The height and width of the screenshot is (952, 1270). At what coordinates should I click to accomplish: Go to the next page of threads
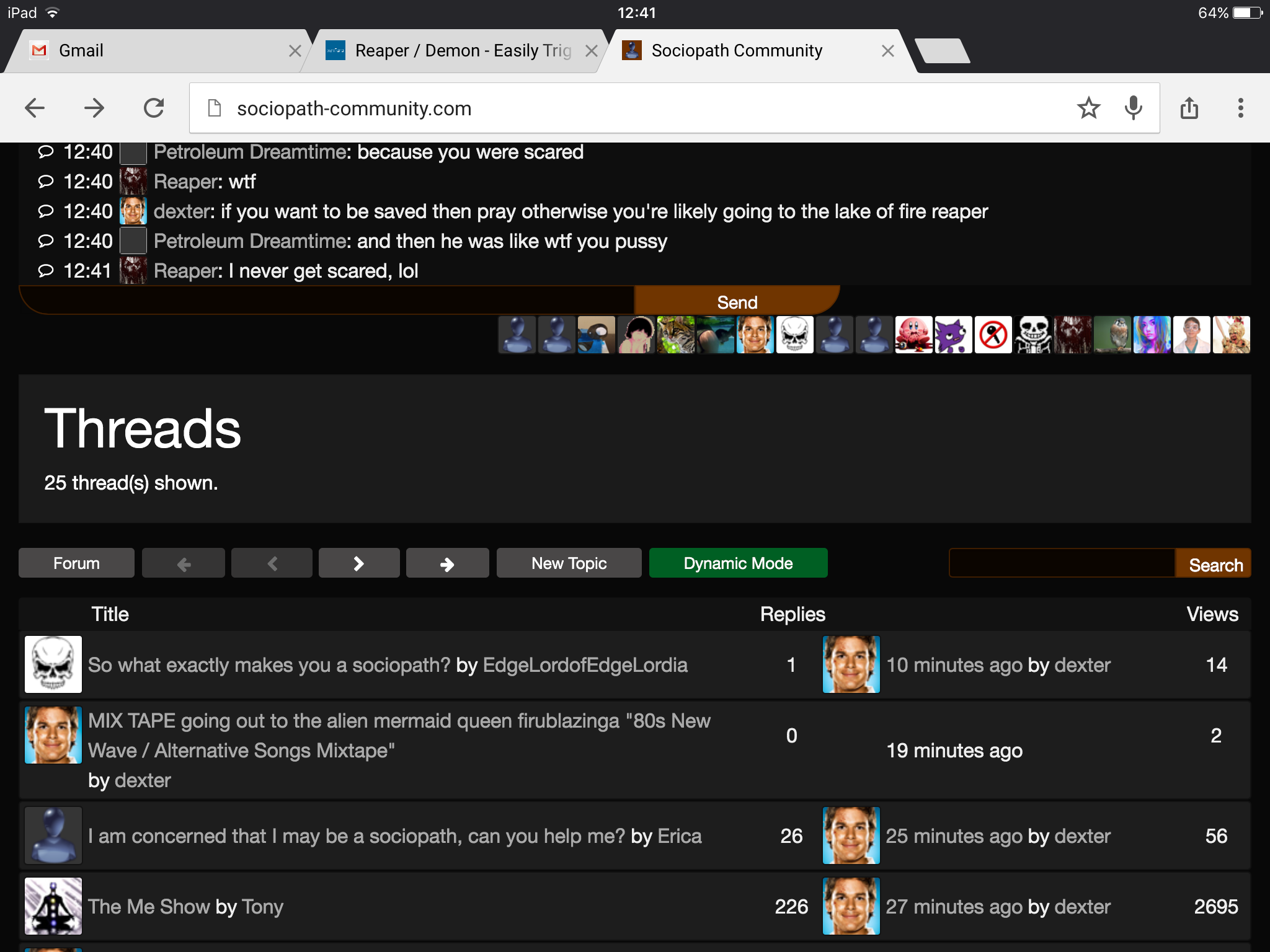click(x=359, y=563)
